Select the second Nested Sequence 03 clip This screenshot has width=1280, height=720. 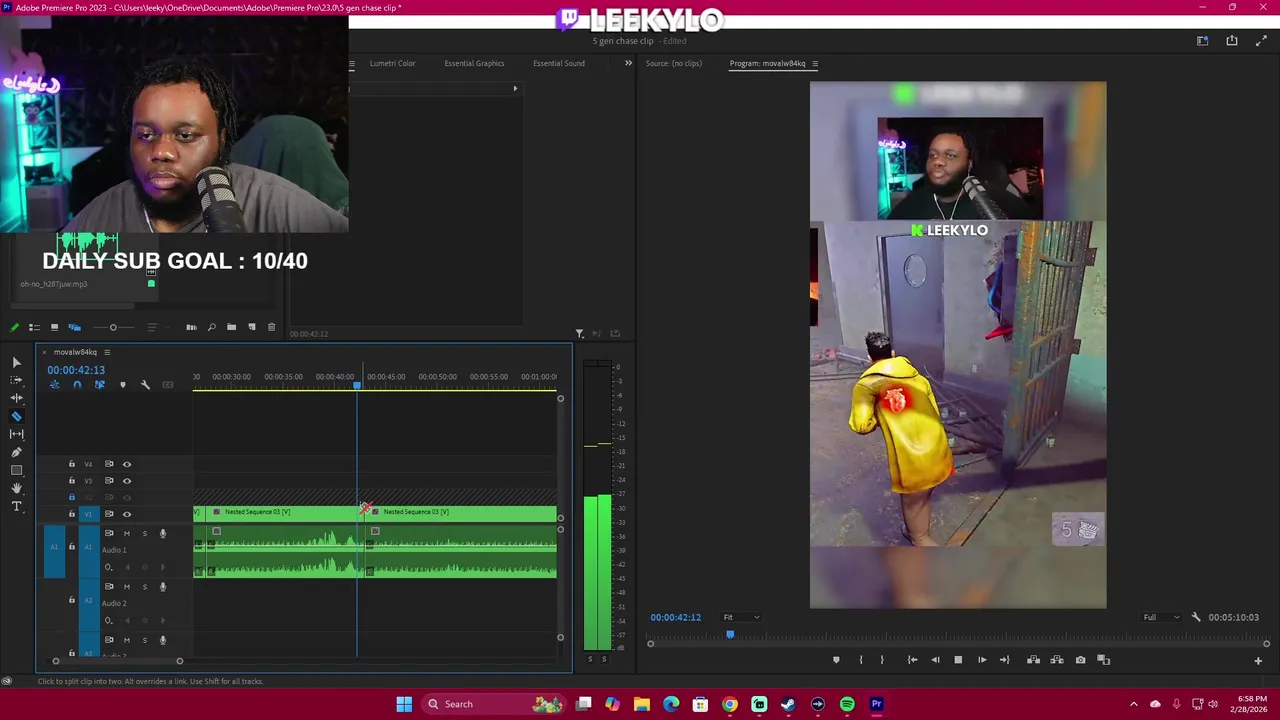(x=462, y=512)
